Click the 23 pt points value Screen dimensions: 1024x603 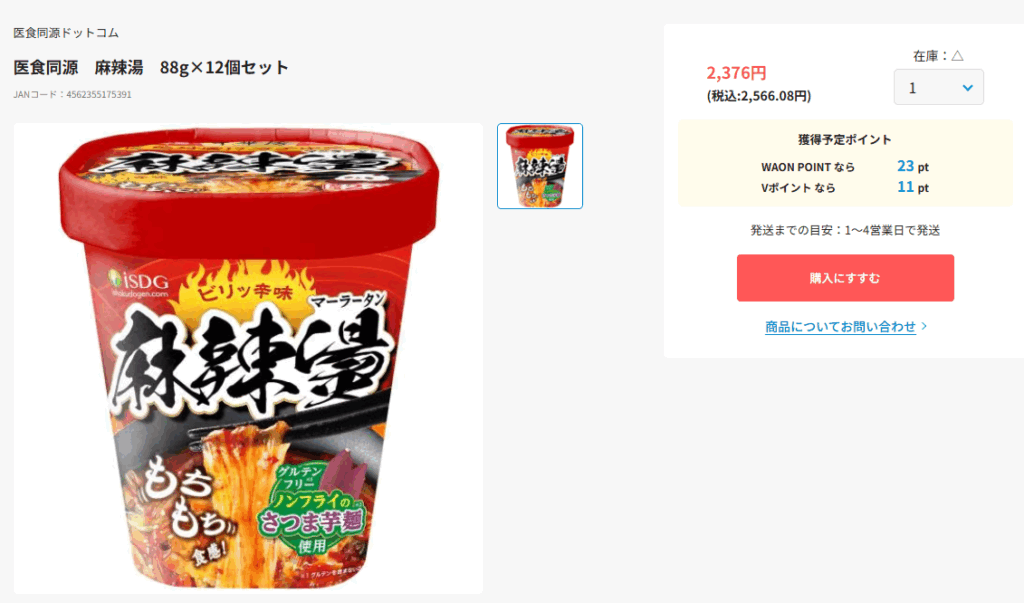(x=912, y=167)
